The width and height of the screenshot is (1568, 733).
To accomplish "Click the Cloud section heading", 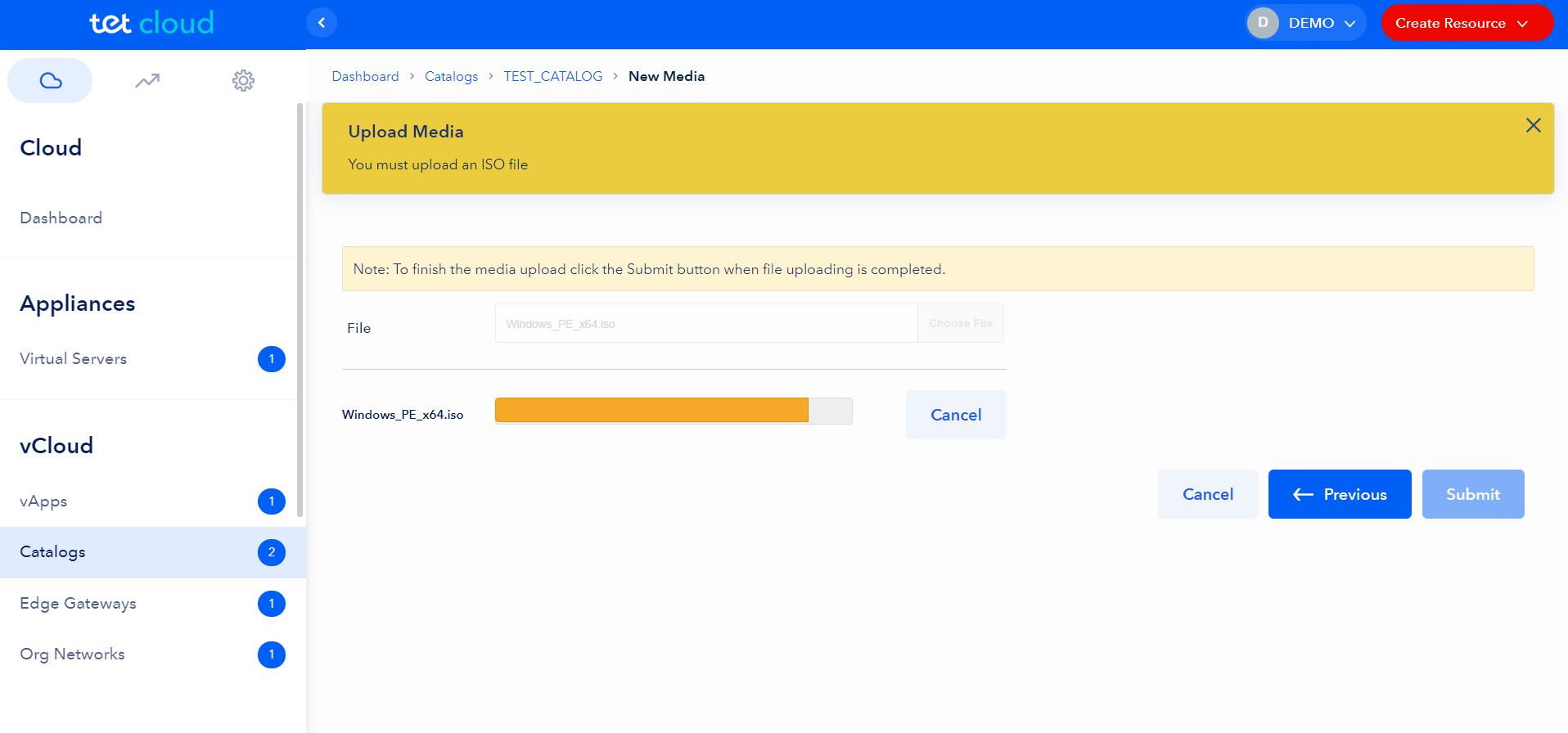I will point(51,148).
